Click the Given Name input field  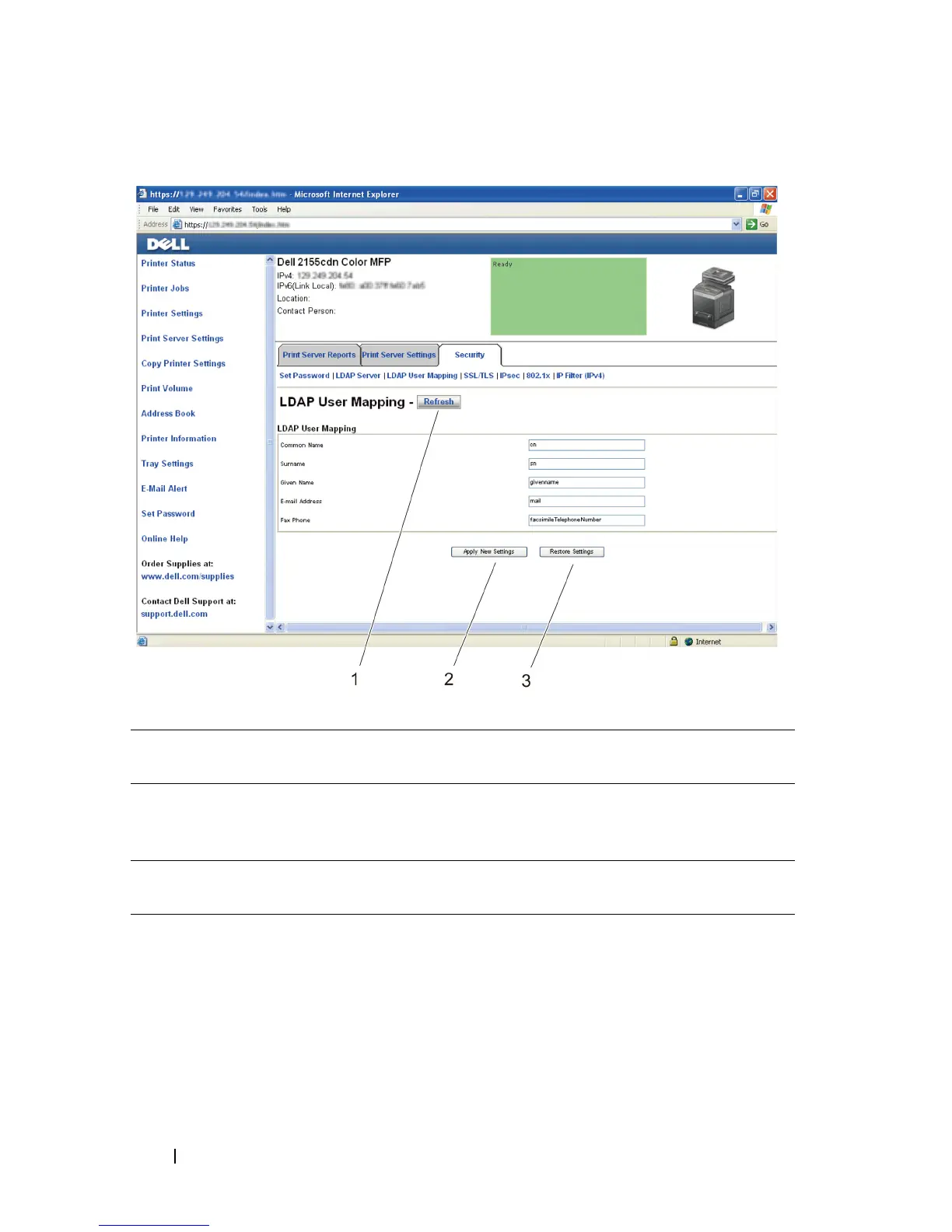click(586, 482)
